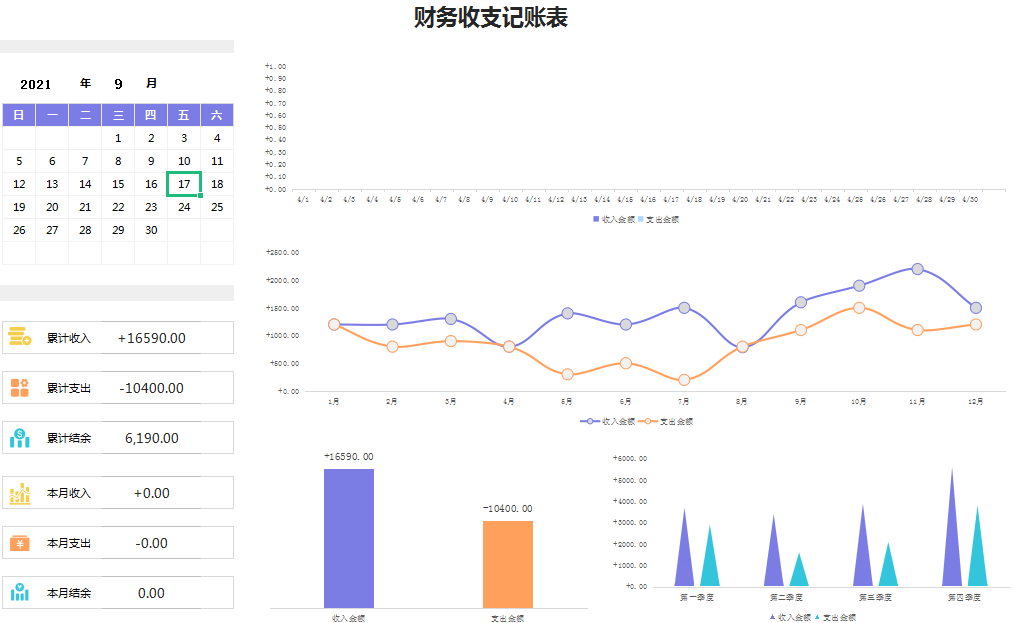1013x623 pixels.
Task: Click the orange yen icon beside 本月支出
Action: pyautogui.click(x=20, y=543)
